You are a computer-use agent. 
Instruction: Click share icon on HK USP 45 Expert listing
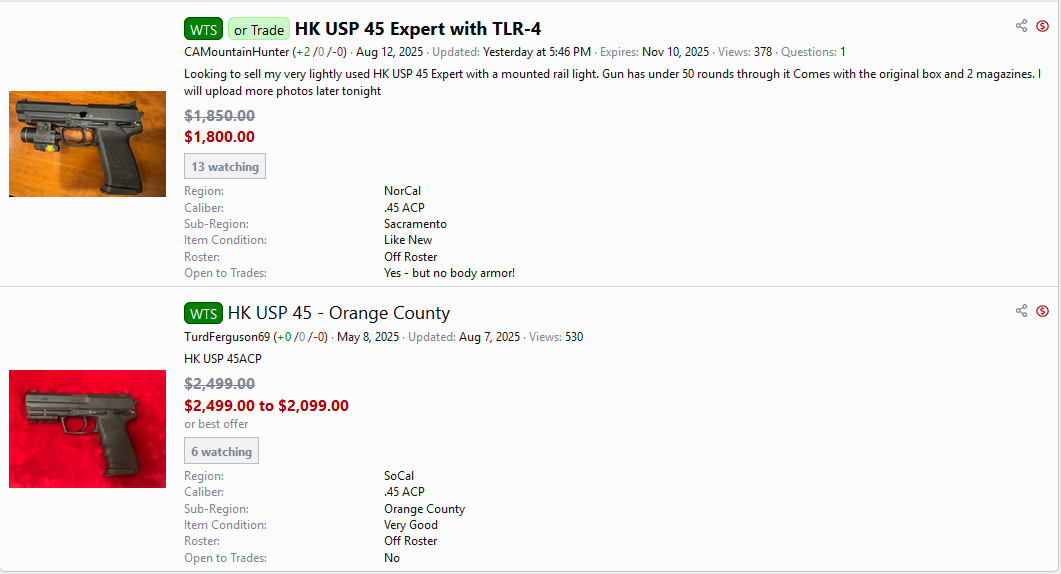1021,26
